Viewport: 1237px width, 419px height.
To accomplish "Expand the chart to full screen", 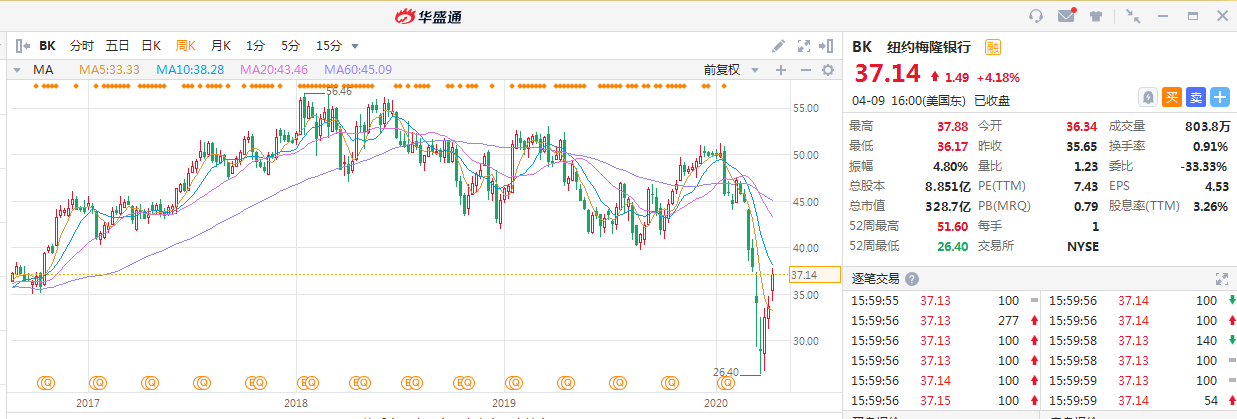I will pyautogui.click(x=804, y=45).
